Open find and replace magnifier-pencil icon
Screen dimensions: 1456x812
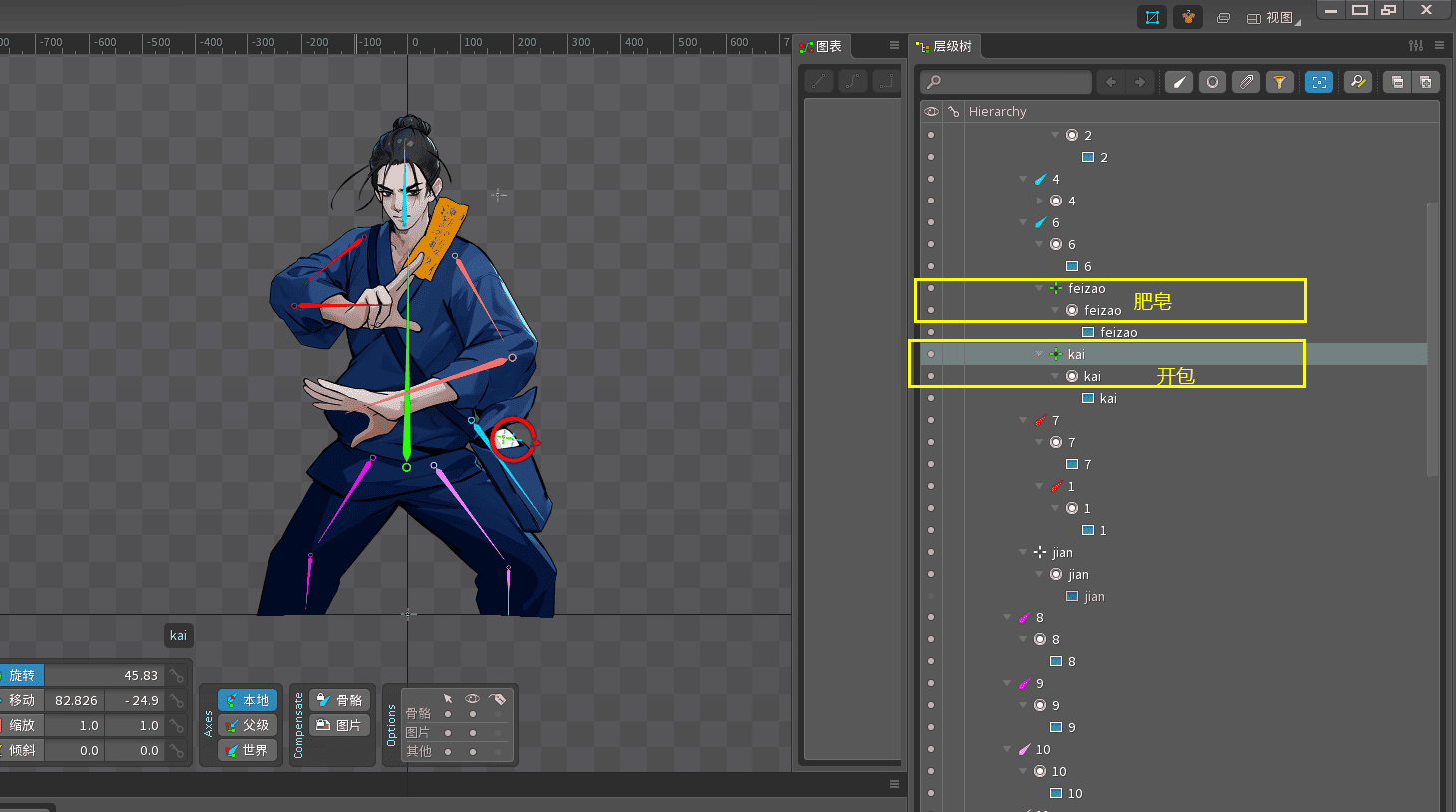pyautogui.click(x=1357, y=82)
